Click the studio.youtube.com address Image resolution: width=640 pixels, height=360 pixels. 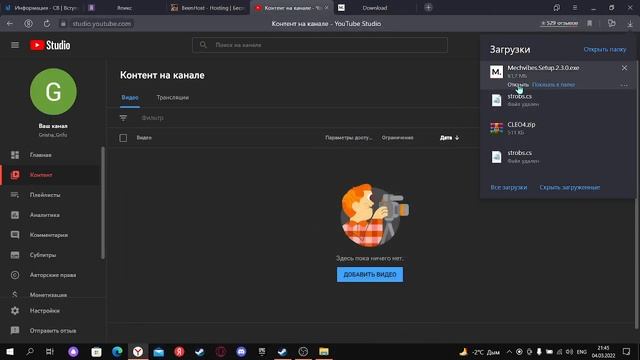(x=102, y=24)
